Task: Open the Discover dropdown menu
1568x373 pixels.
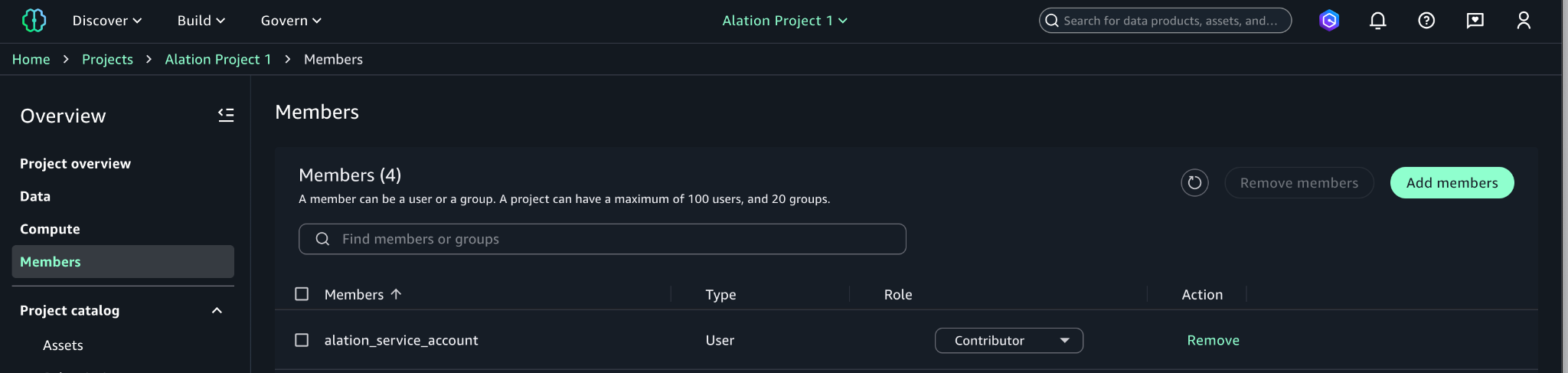Action: tap(107, 21)
